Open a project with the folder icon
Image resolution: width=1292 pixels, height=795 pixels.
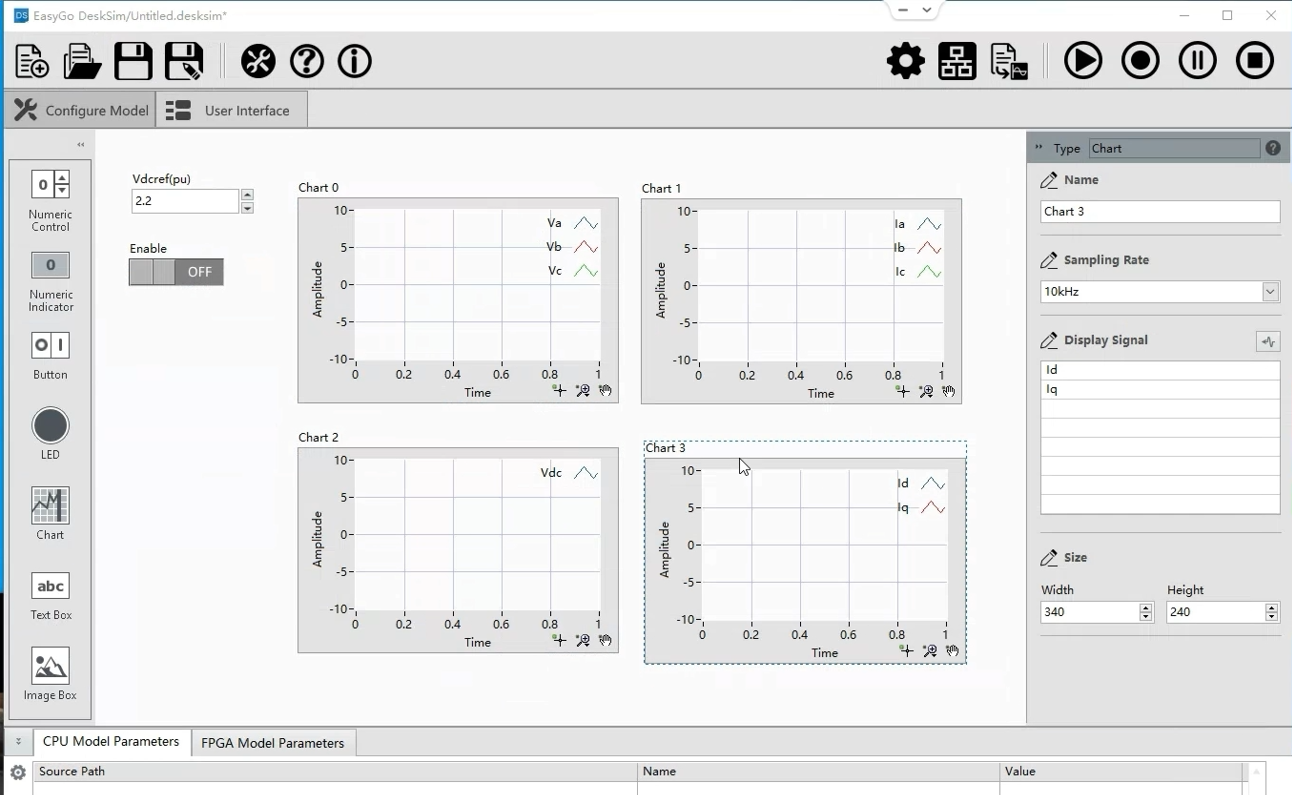click(82, 61)
